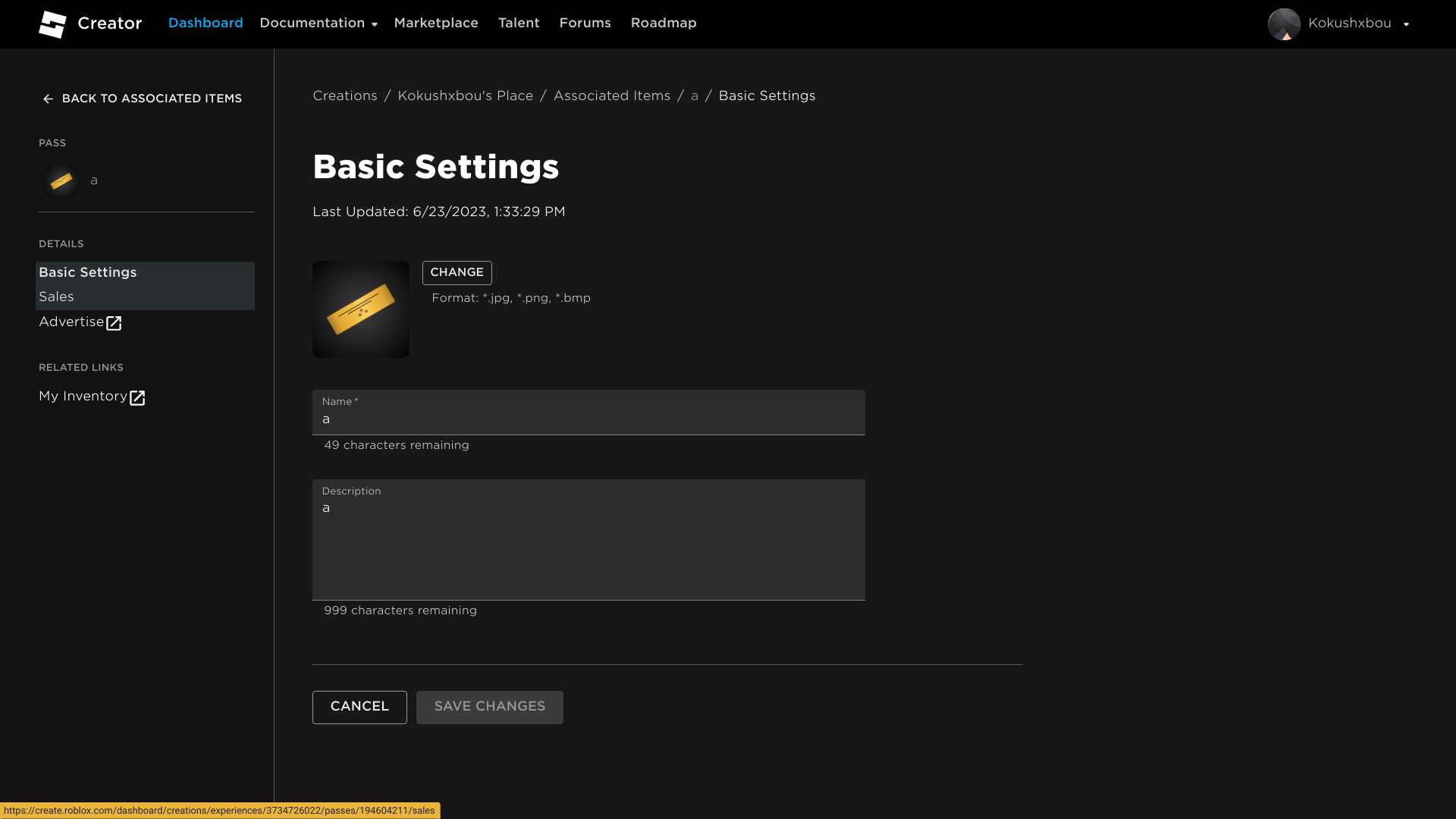Screen dimensions: 1456x819
Task: Click the Basic Settings breadcrumb text
Action: point(767,96)
